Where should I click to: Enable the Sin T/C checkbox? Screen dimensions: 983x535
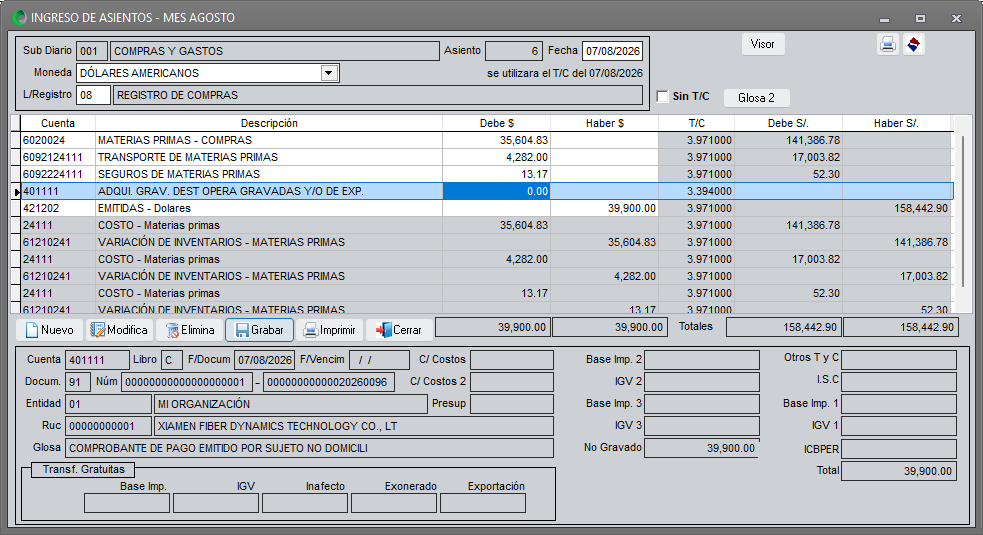[x=663, y=97]
